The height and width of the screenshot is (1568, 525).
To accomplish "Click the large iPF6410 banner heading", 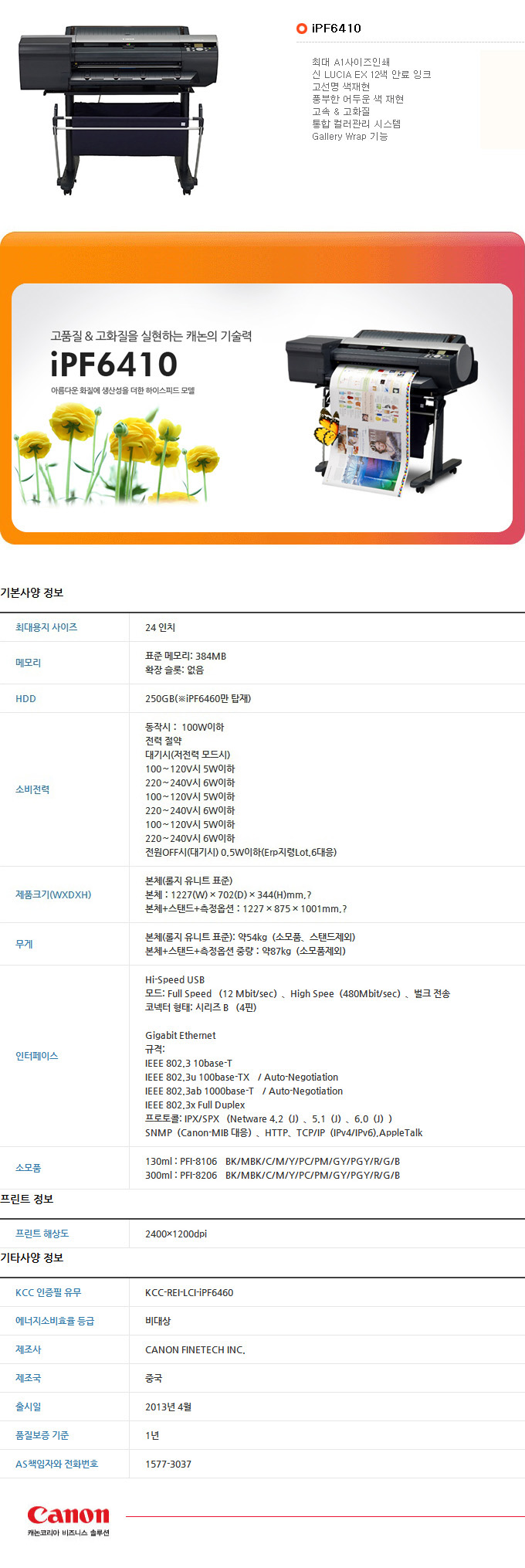I will tap(114, 365).
